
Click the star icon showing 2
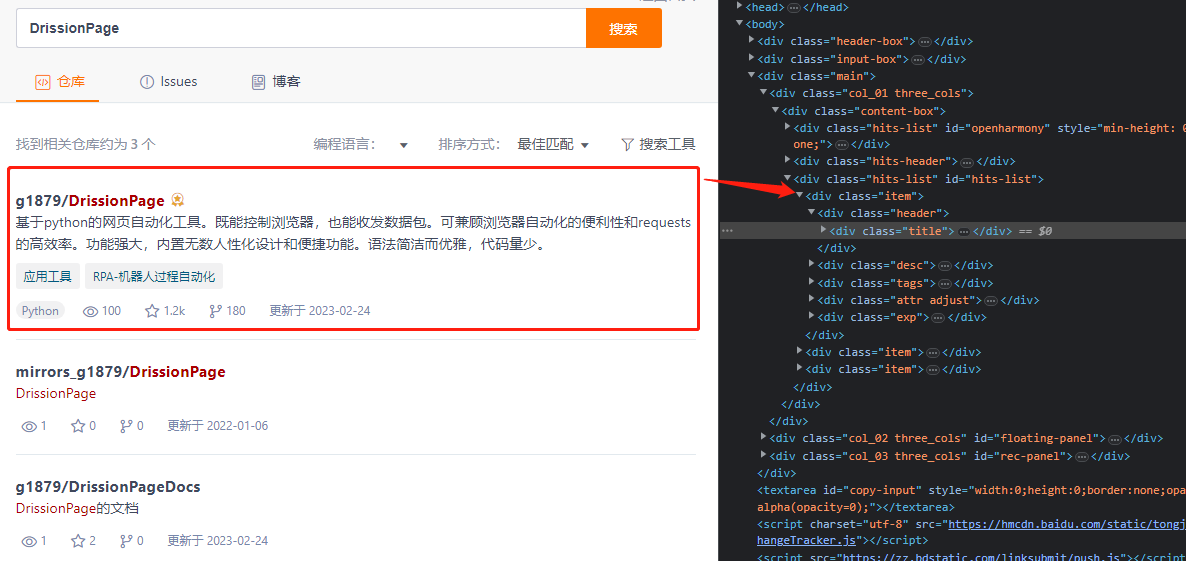(78, 541)
